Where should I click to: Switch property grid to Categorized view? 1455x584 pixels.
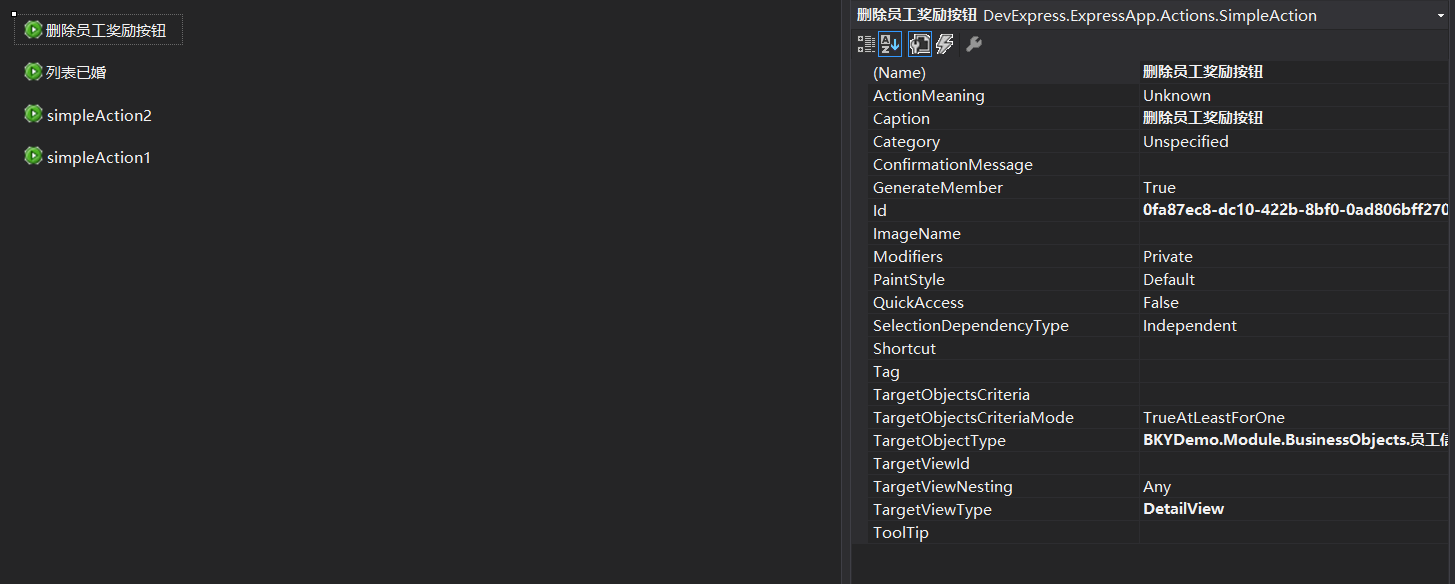coord(866,44)
